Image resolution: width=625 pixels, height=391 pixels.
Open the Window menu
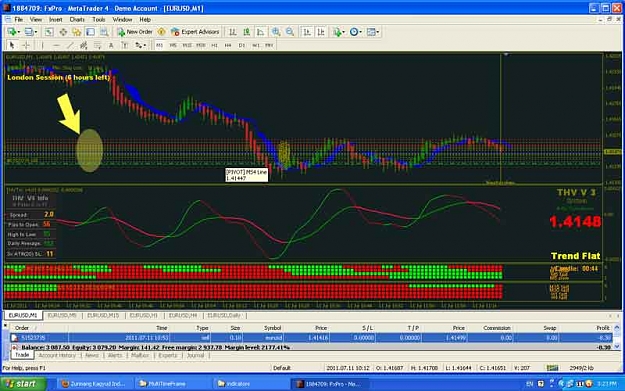click(x=122, y=20)
